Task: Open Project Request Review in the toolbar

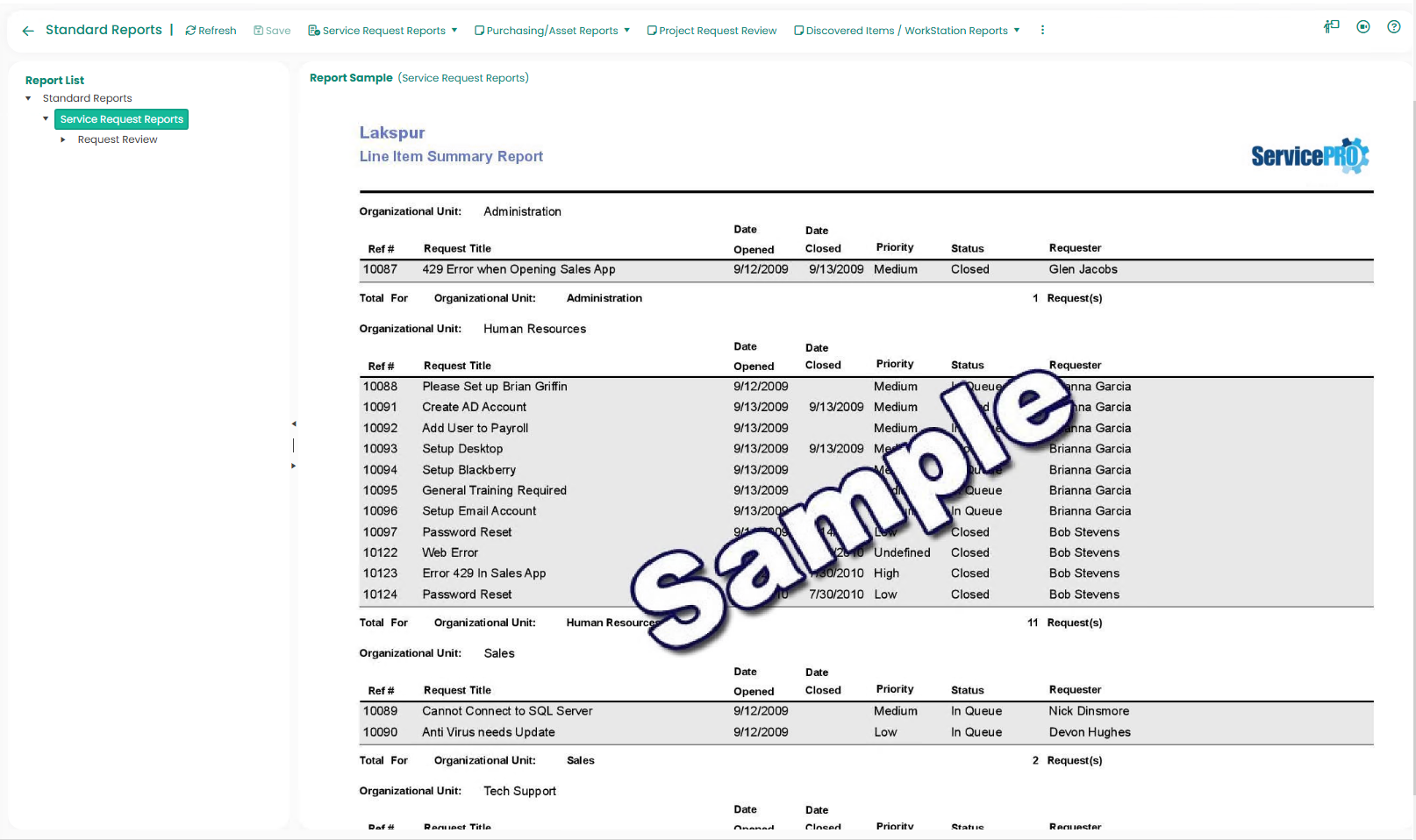Action: pyautogui.click(x=712, y=31)
